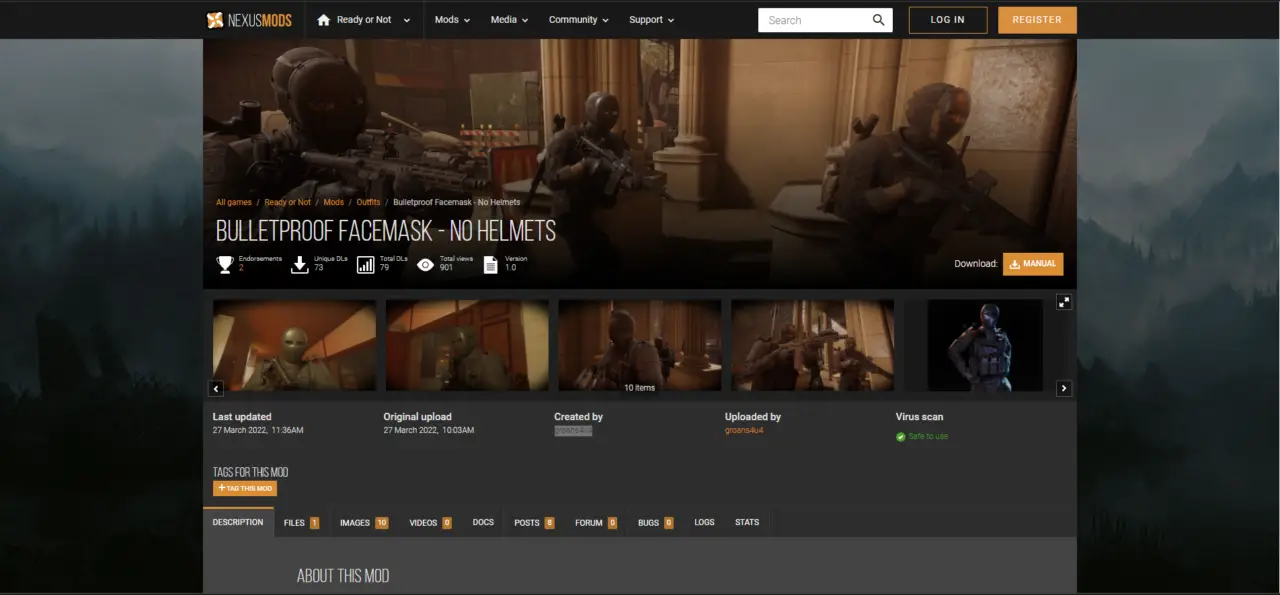Click the Nexus Mods logo
This screenshot has width=1280, height=595.
click(249, 20)
